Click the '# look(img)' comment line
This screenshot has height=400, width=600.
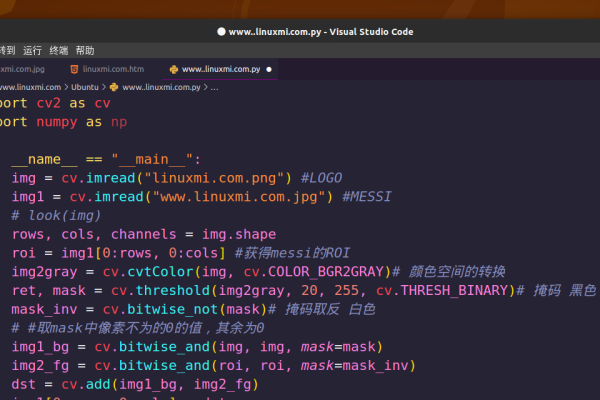point(56,216)
